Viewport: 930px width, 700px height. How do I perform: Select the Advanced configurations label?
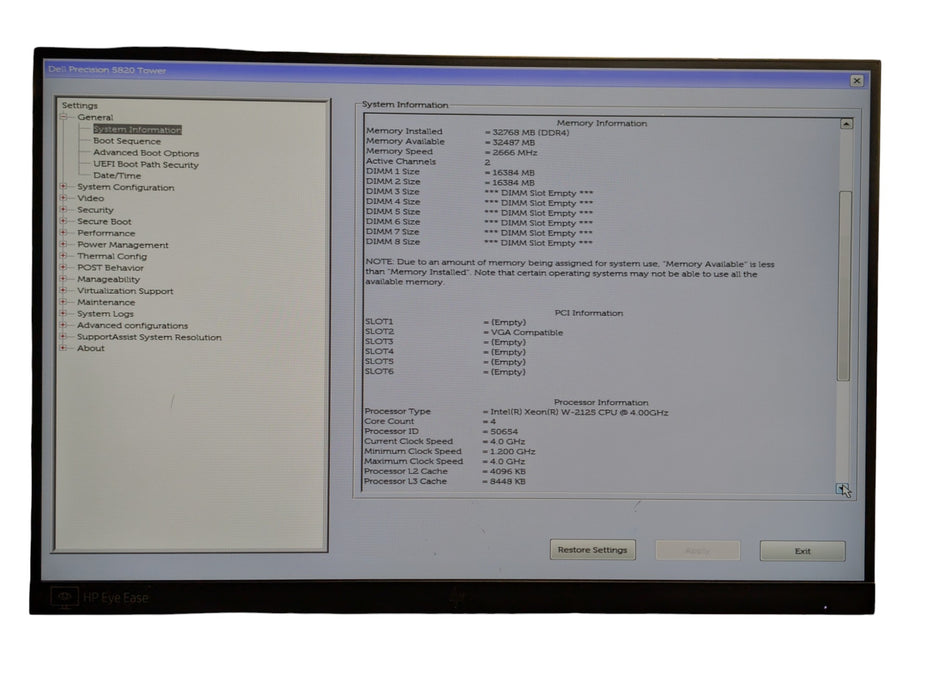[132, 325]
